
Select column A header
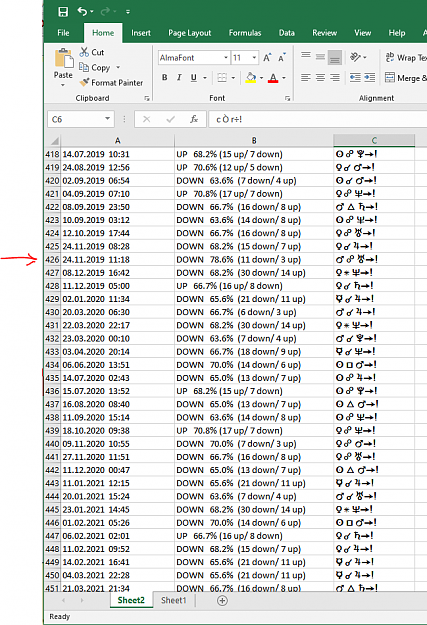coord(118,141)
